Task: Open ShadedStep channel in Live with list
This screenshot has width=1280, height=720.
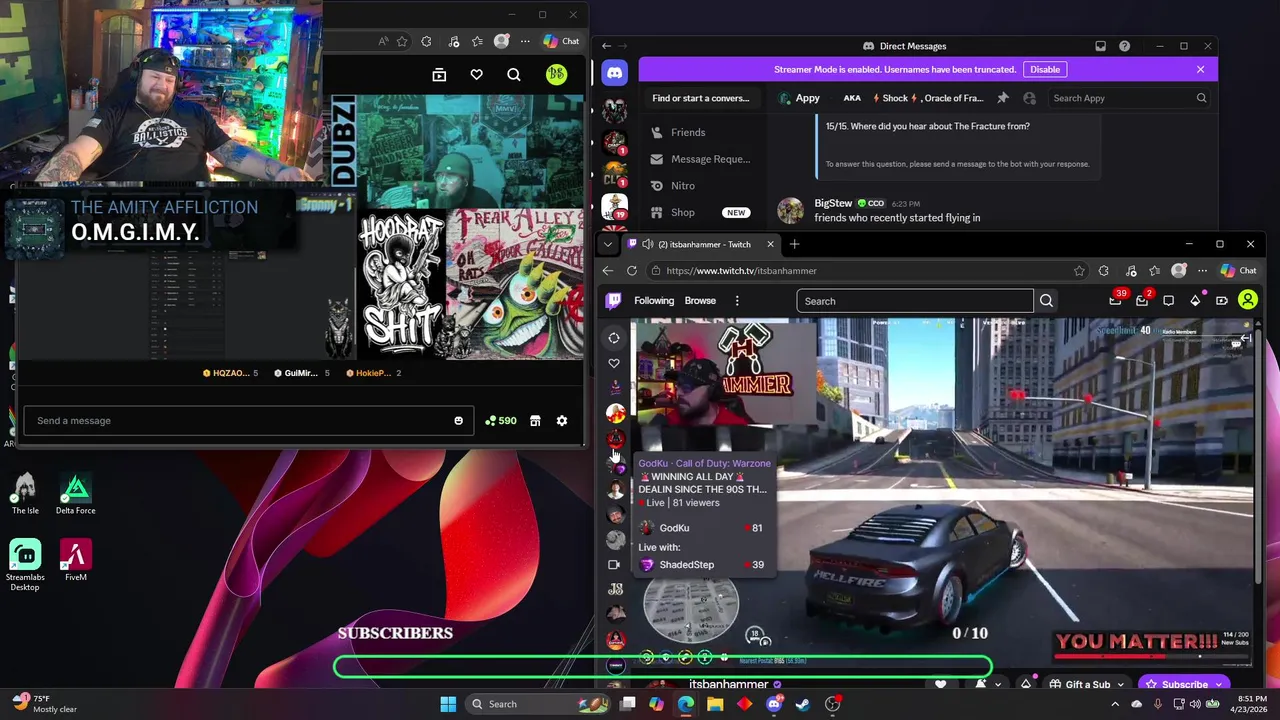Action: 701,565
